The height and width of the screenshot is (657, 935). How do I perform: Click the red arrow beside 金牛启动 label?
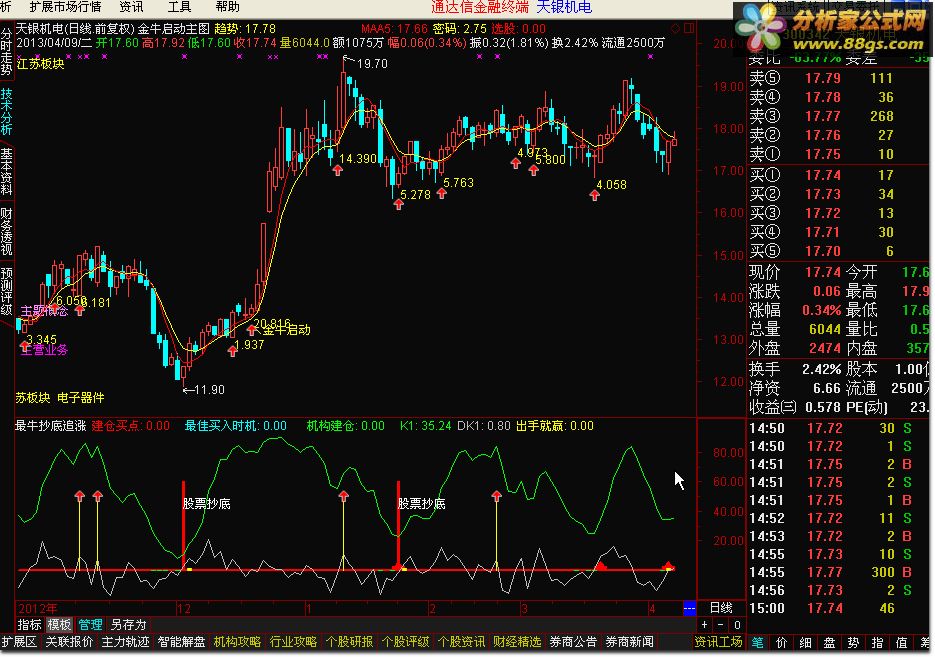click(x=251, y=330)
